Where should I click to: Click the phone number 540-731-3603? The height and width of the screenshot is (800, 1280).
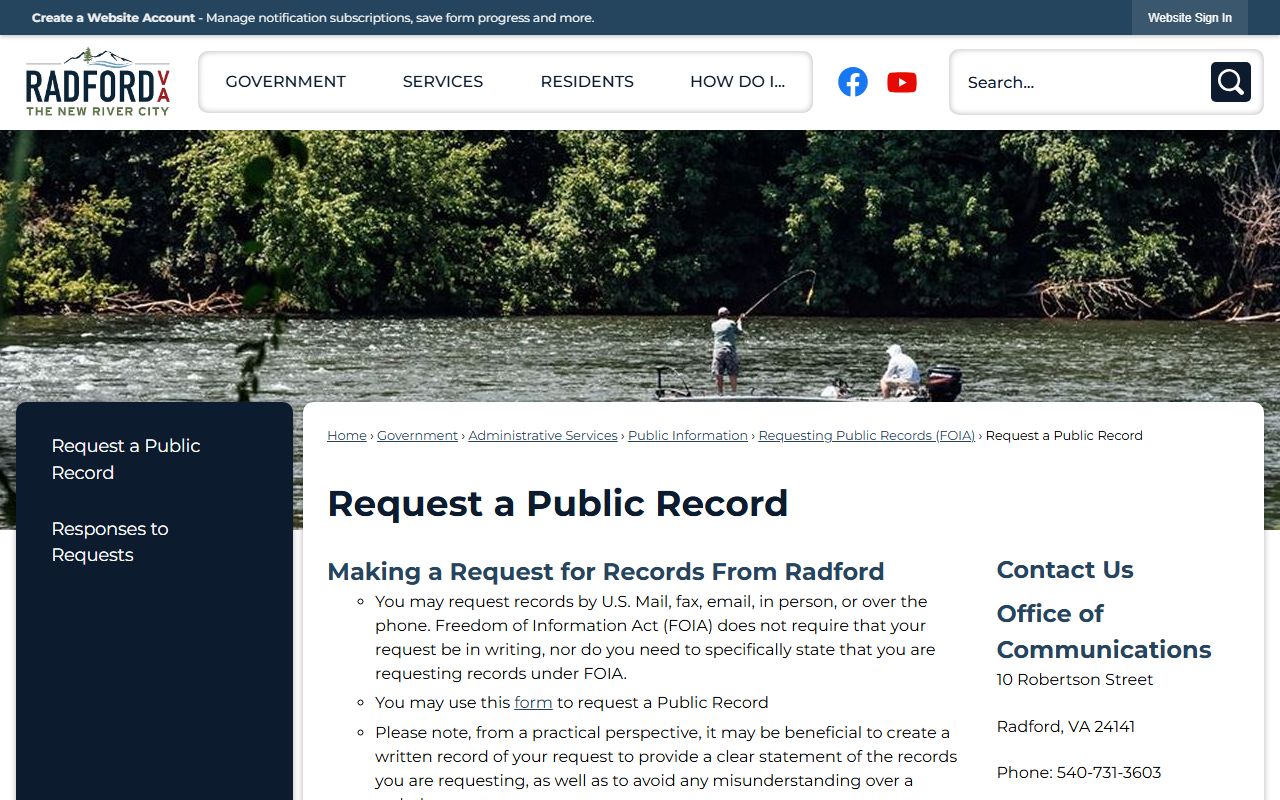pos(1109,773)
